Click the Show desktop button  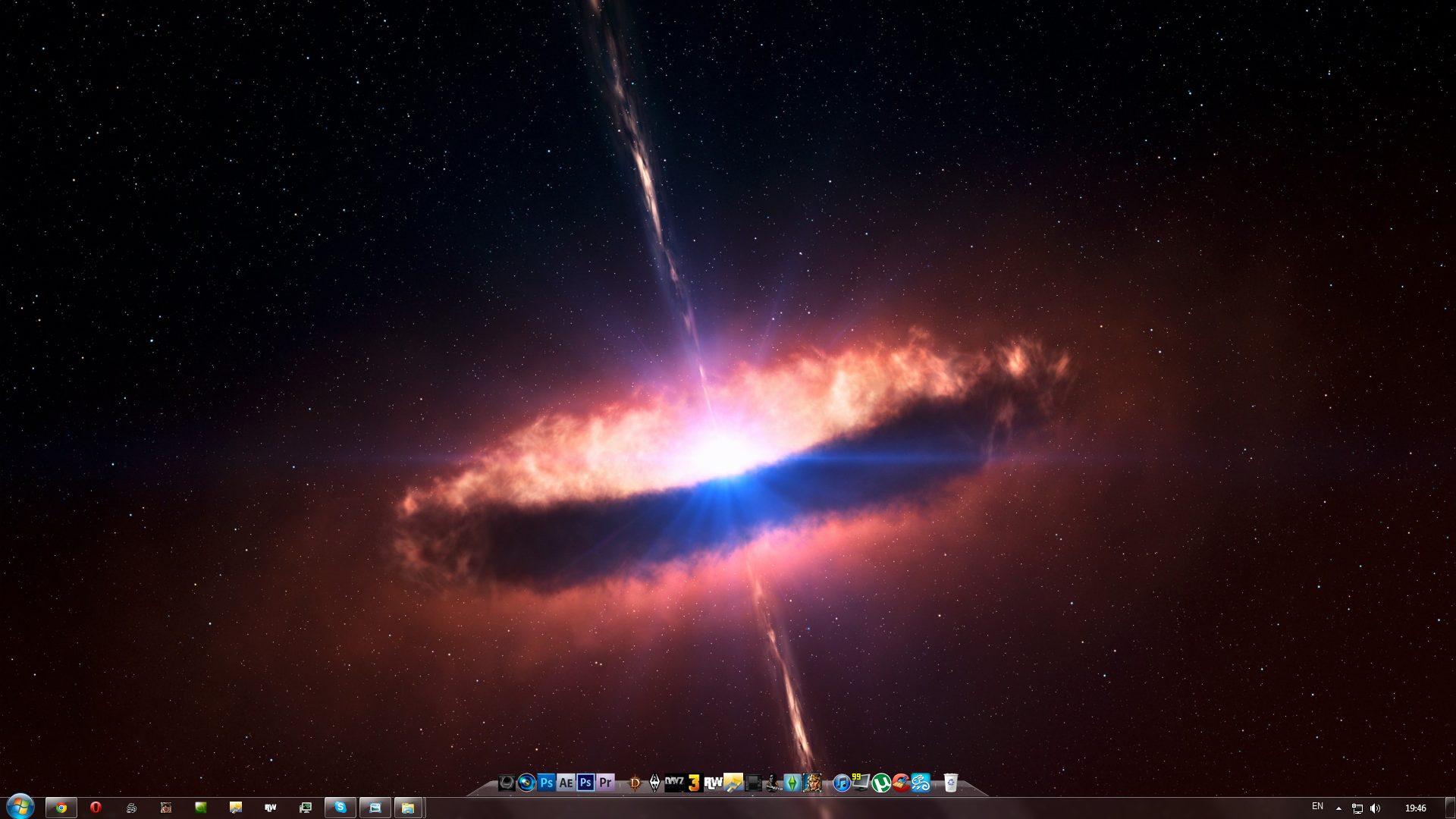pos(1450,808)
